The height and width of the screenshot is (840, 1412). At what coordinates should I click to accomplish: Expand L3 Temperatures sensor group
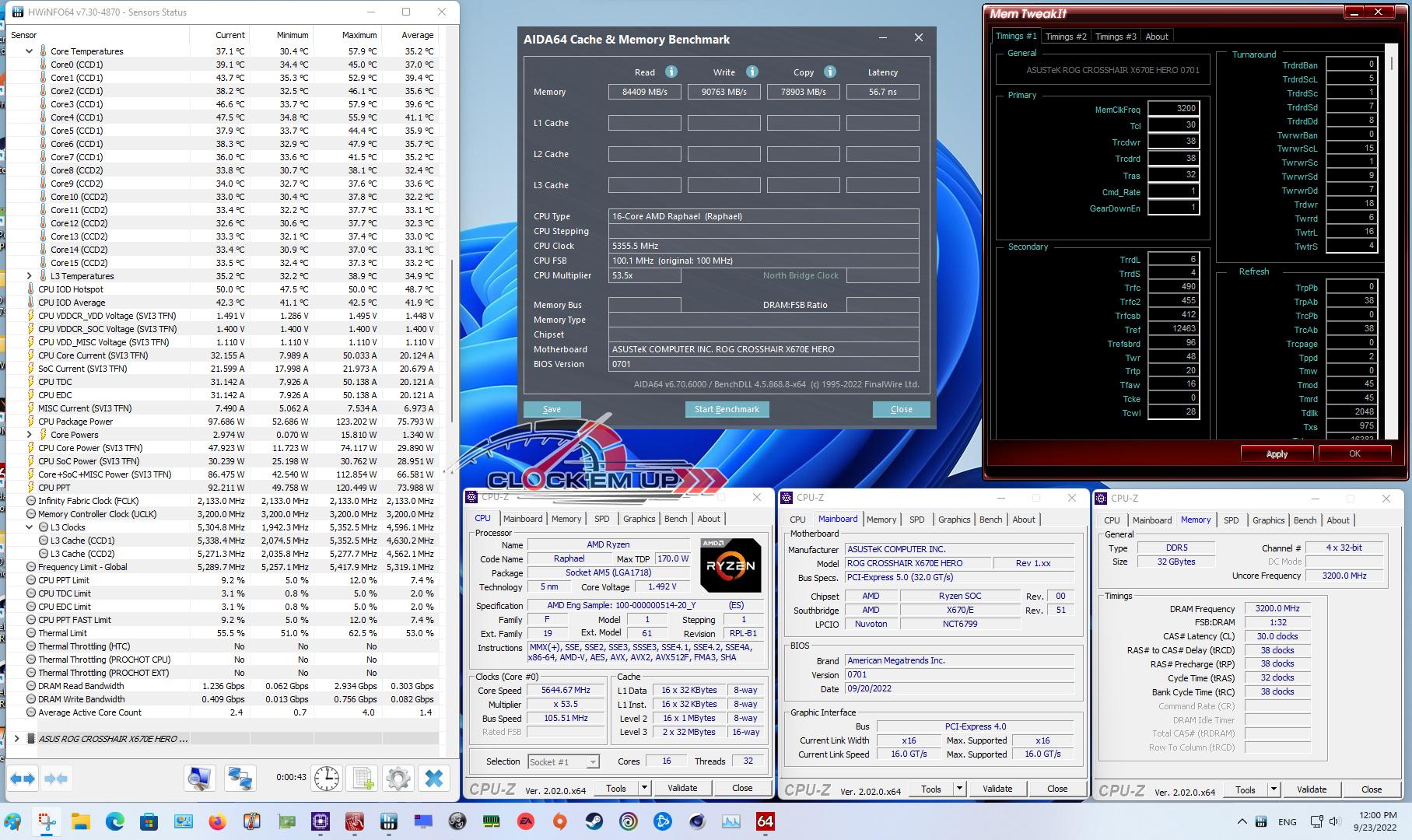(x=30, y=276)
